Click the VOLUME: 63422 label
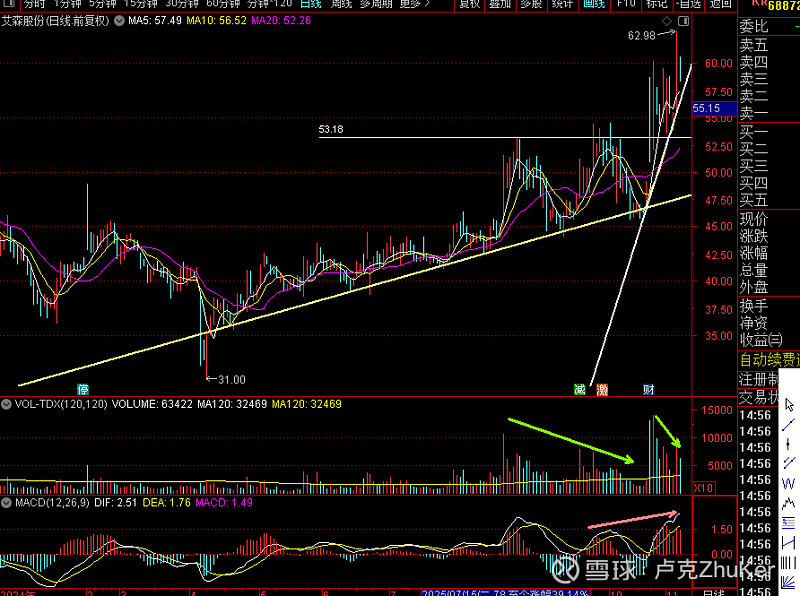 point(152,405)
